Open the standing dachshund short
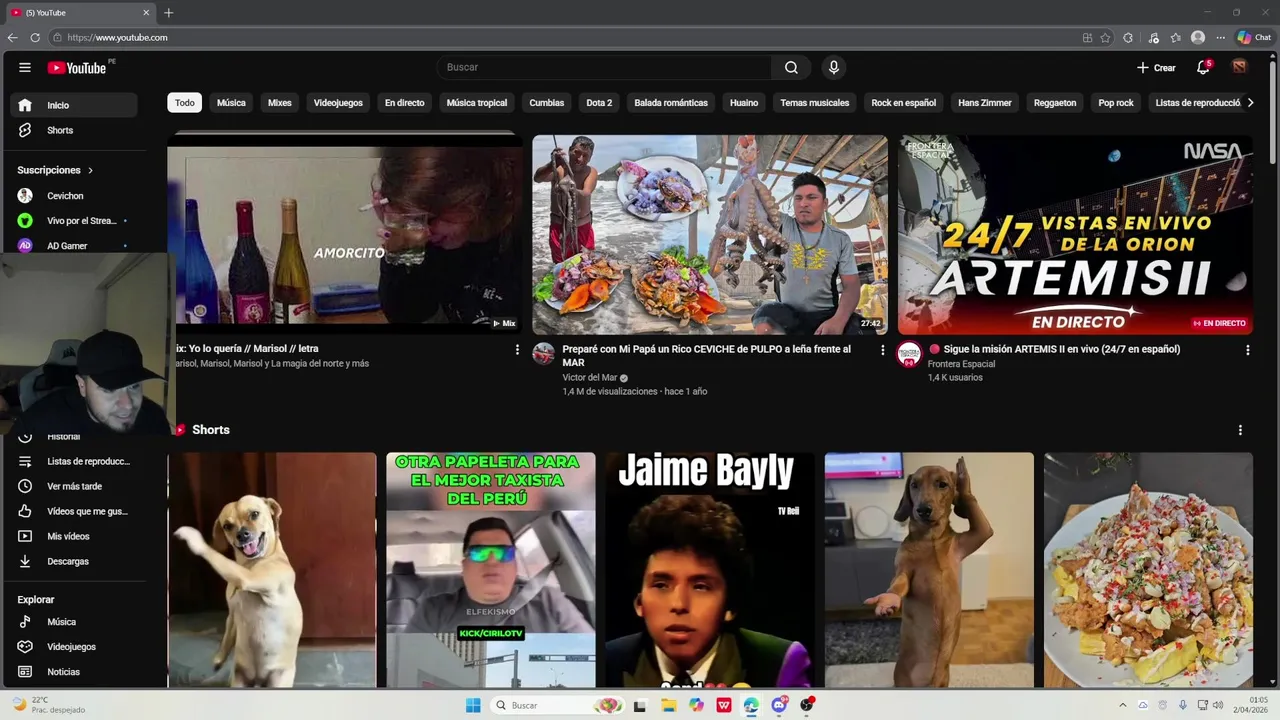Image resolution: width=1280 pixels, height=720 pixels. [929, 570]
